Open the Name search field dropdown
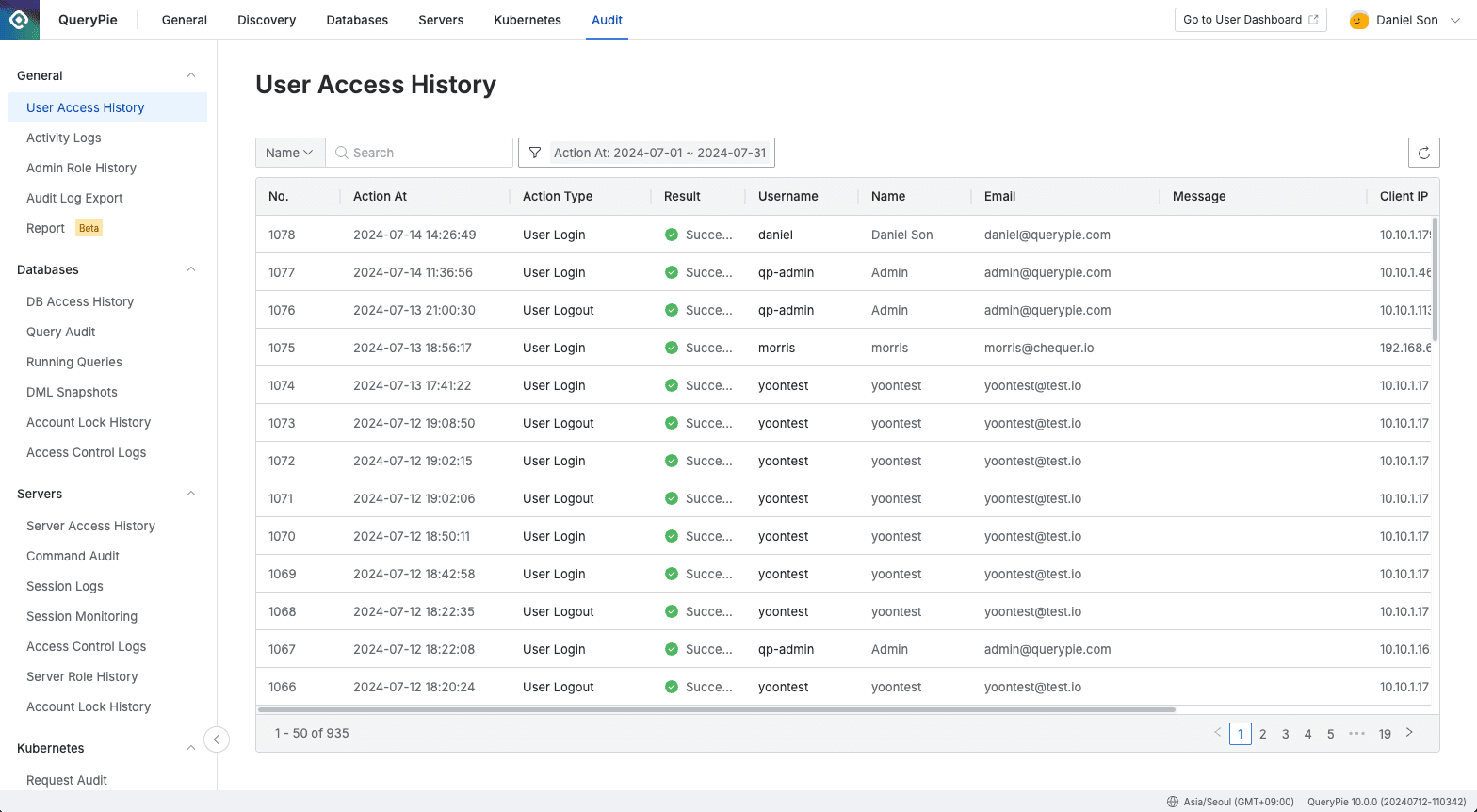 (x=290, y=153)
